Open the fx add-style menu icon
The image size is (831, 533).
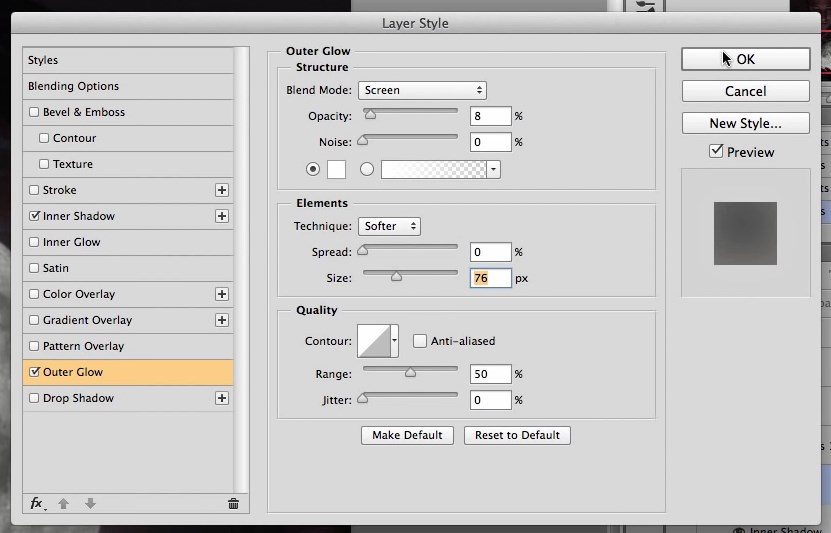coord(37,503)
